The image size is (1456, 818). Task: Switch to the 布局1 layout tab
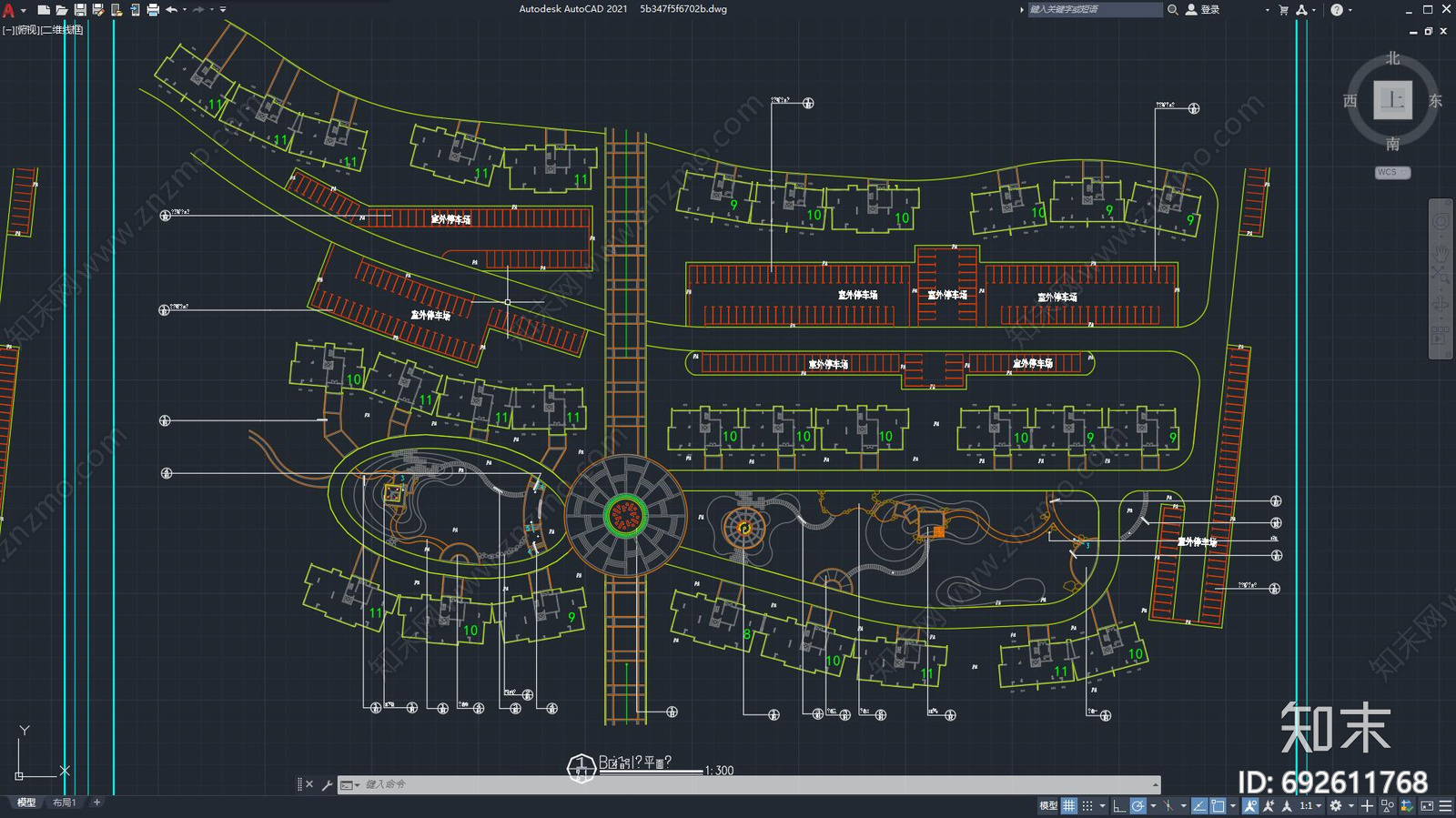pyautogui.click(x=64, y=803)
